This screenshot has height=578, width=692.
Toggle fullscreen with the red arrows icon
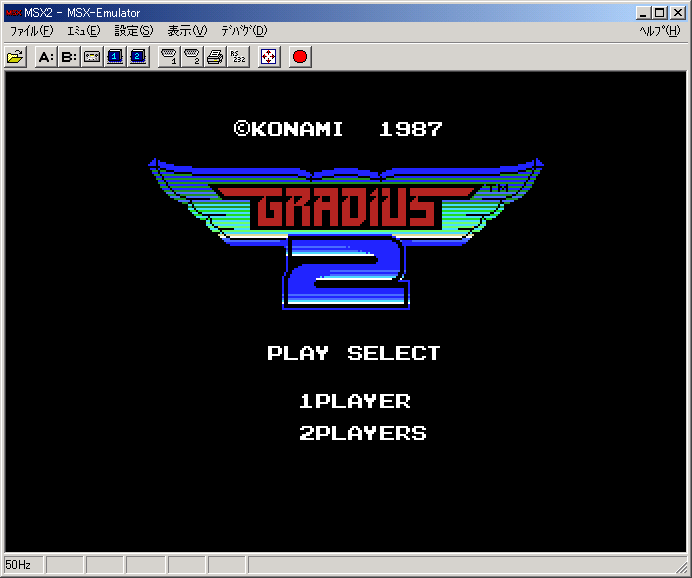click(269, 57)
